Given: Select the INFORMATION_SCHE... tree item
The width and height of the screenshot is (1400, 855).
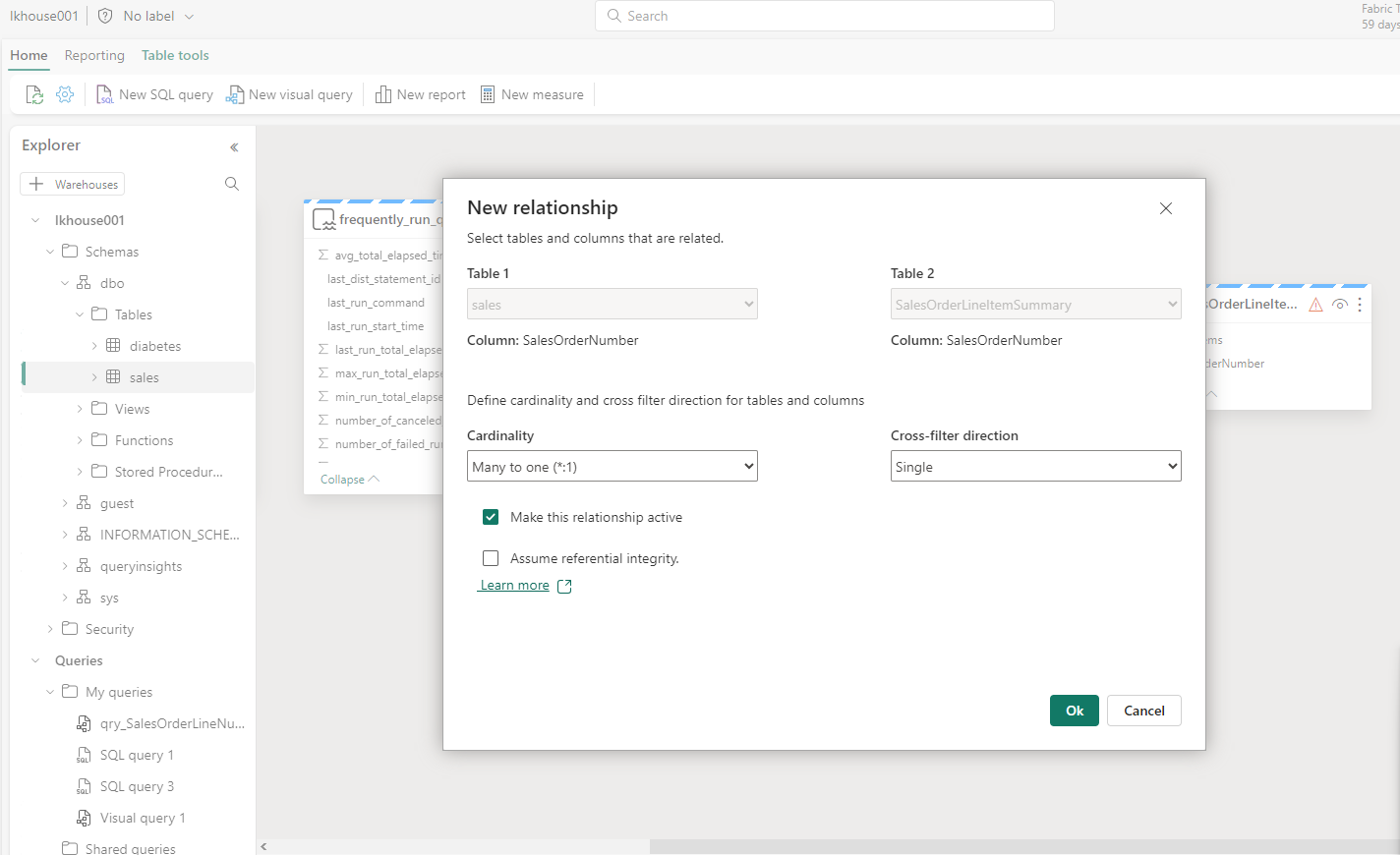Looking at the screenshot, I should coord(170,535).
